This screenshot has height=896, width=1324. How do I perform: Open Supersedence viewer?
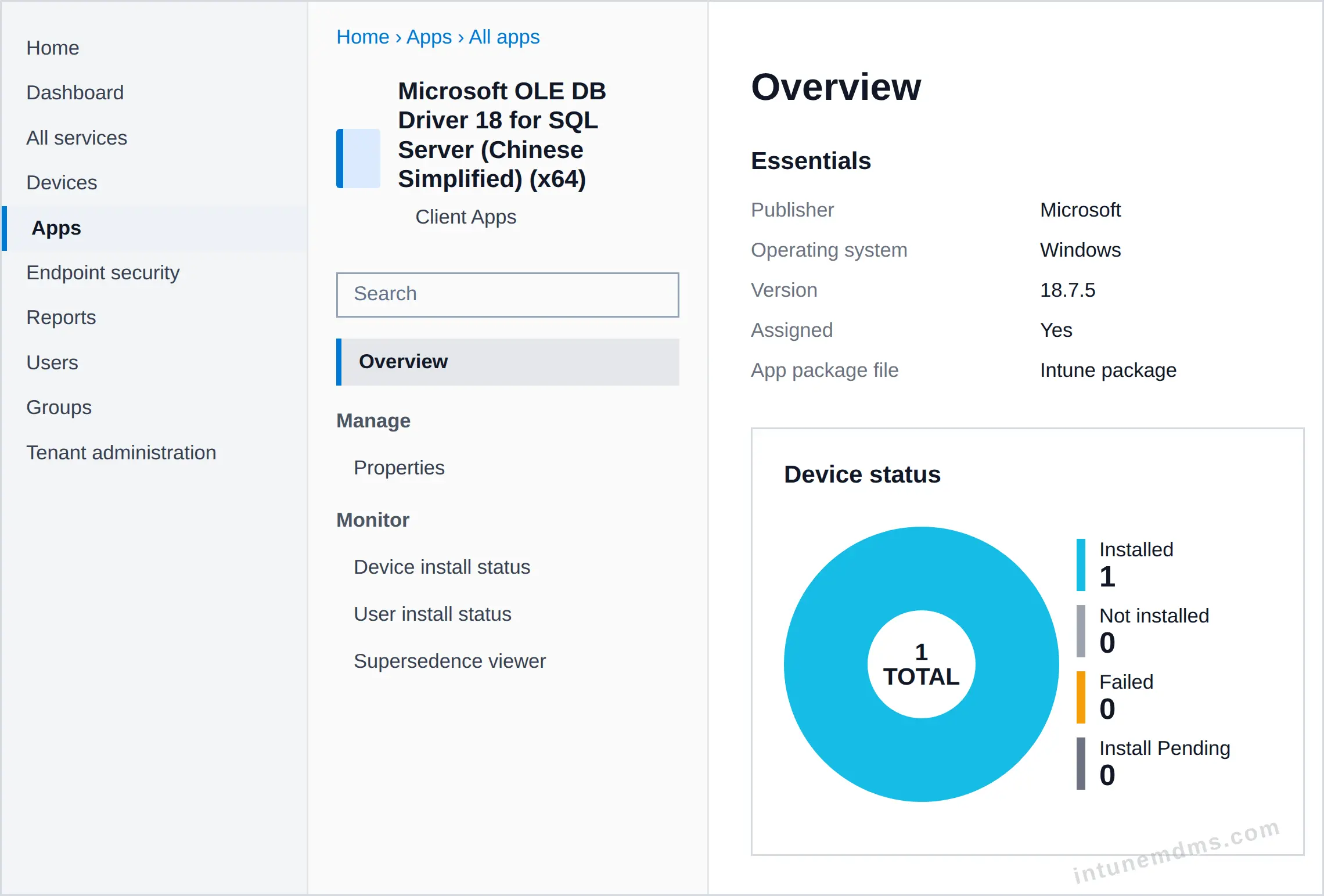click(449, 661)
